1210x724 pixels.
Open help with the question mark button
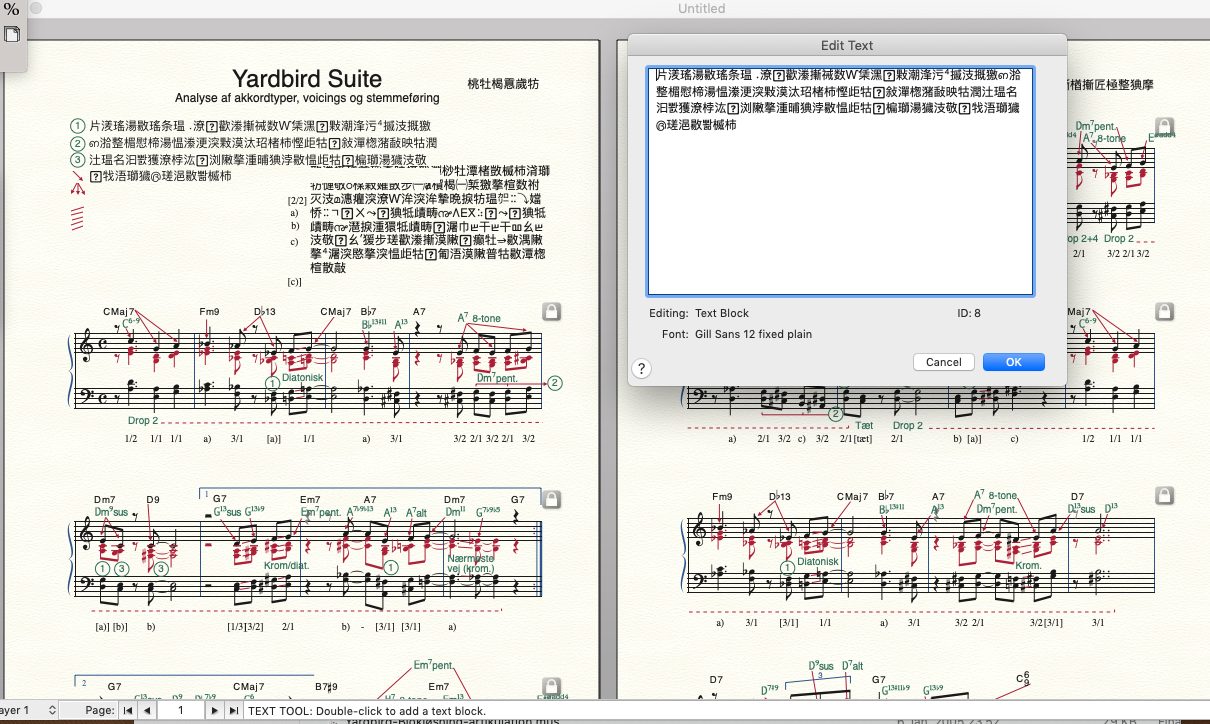click(643, 368)
